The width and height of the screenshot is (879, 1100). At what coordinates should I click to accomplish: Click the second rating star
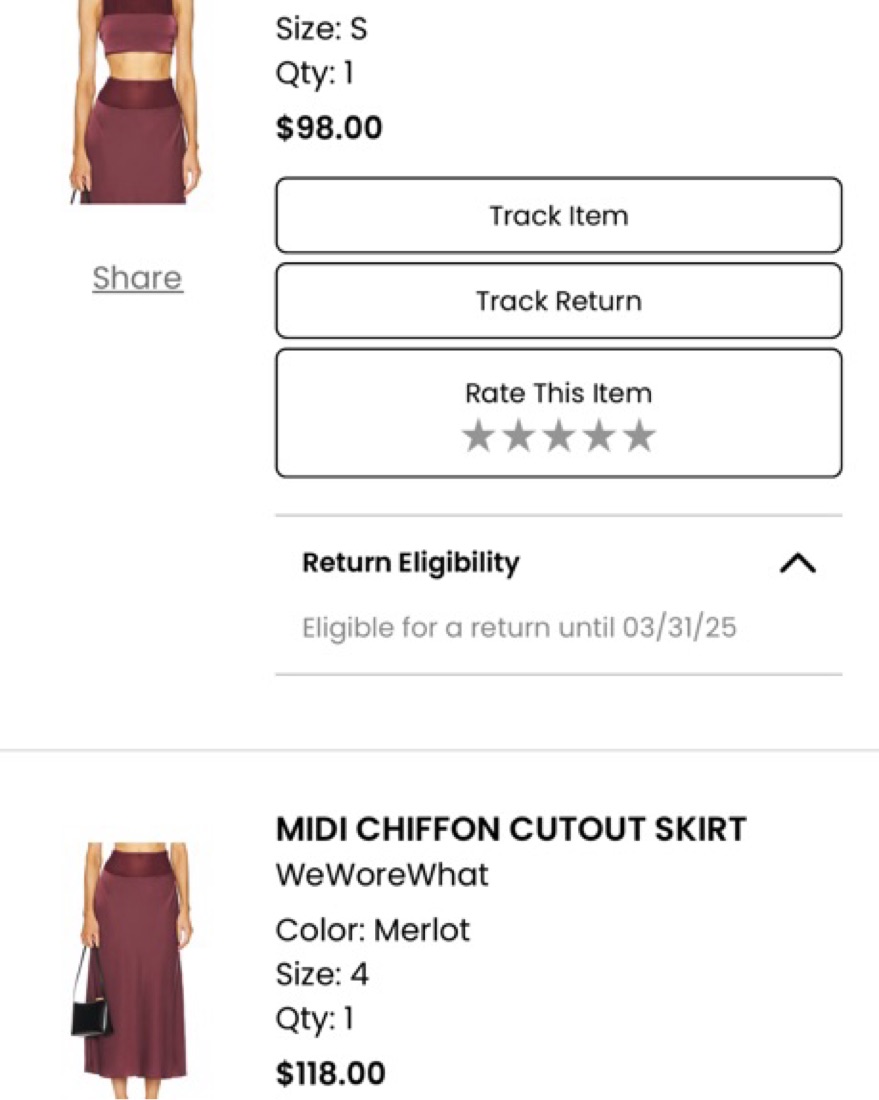coord(518,437)
